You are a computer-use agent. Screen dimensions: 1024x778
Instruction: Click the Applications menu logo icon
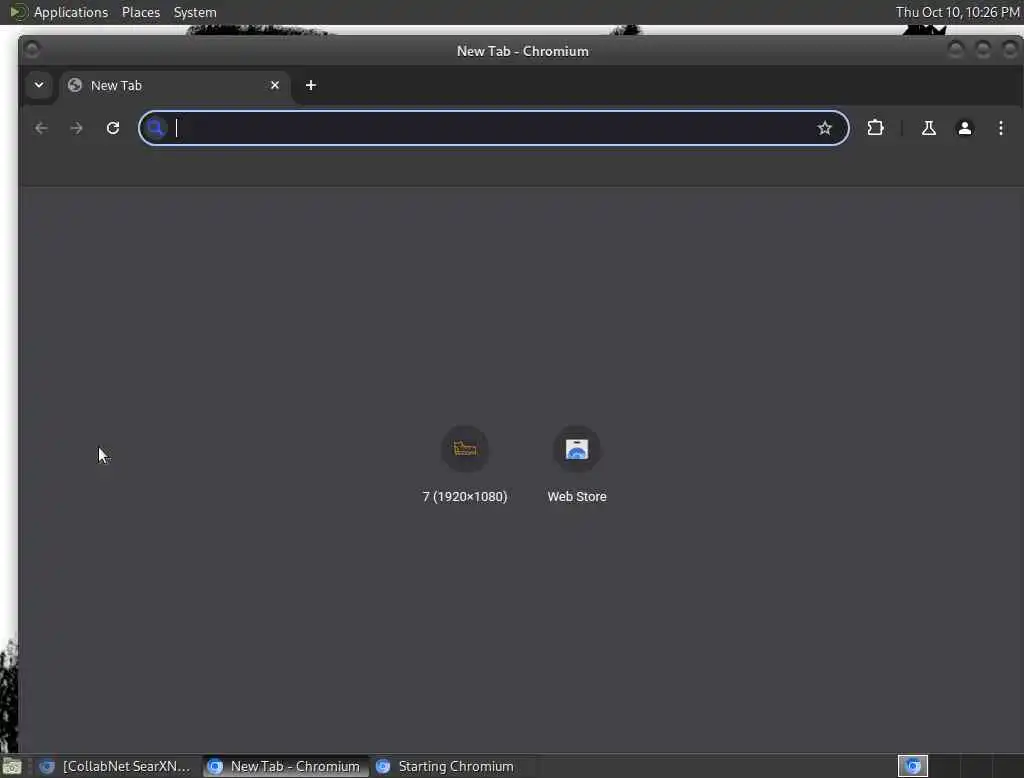coord(18,12)
